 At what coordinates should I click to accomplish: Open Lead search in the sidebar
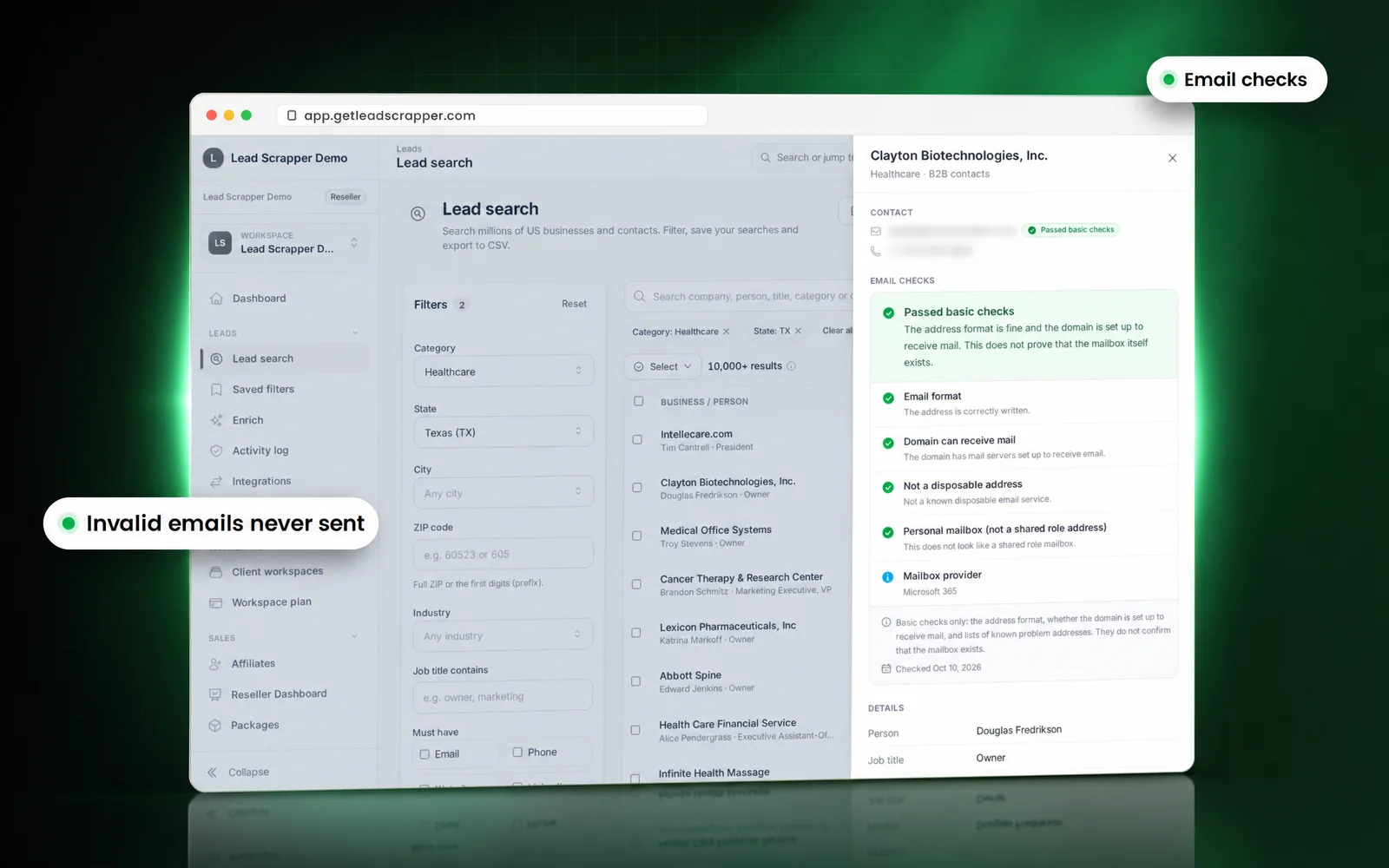pos(286,358)
